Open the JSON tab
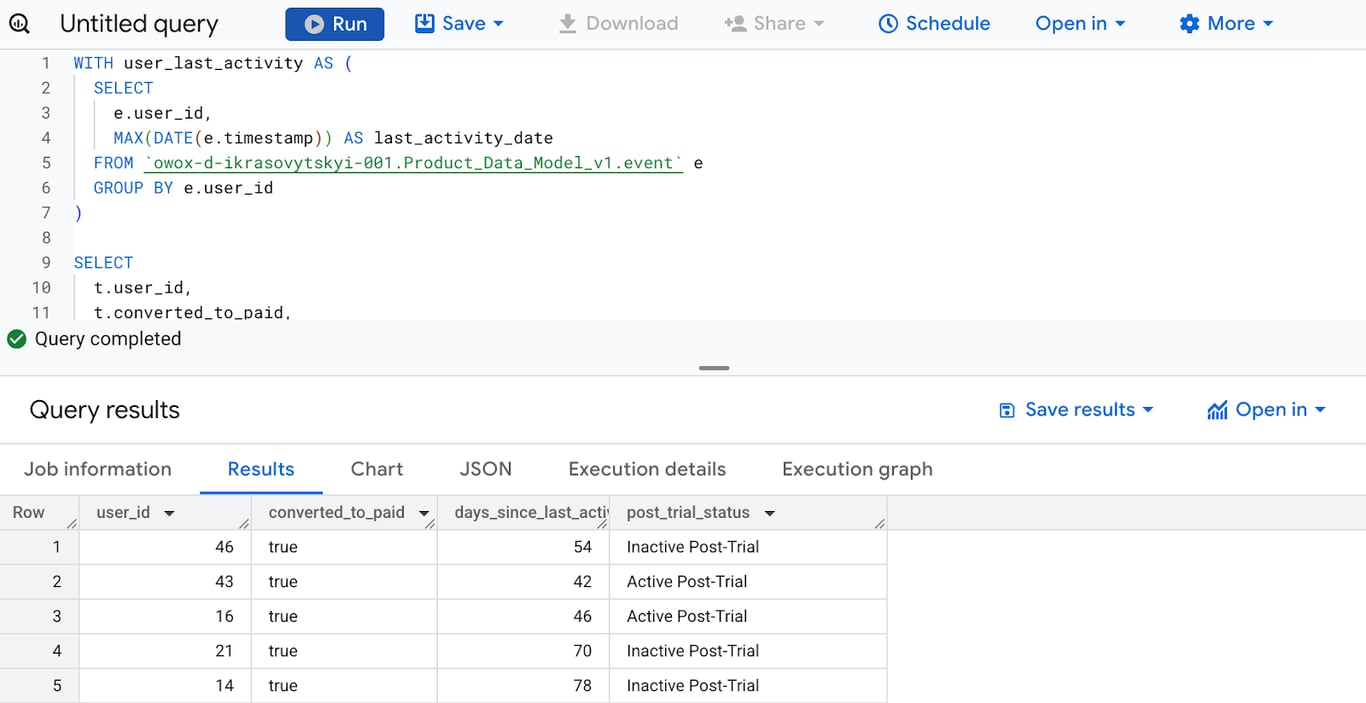 486,469
